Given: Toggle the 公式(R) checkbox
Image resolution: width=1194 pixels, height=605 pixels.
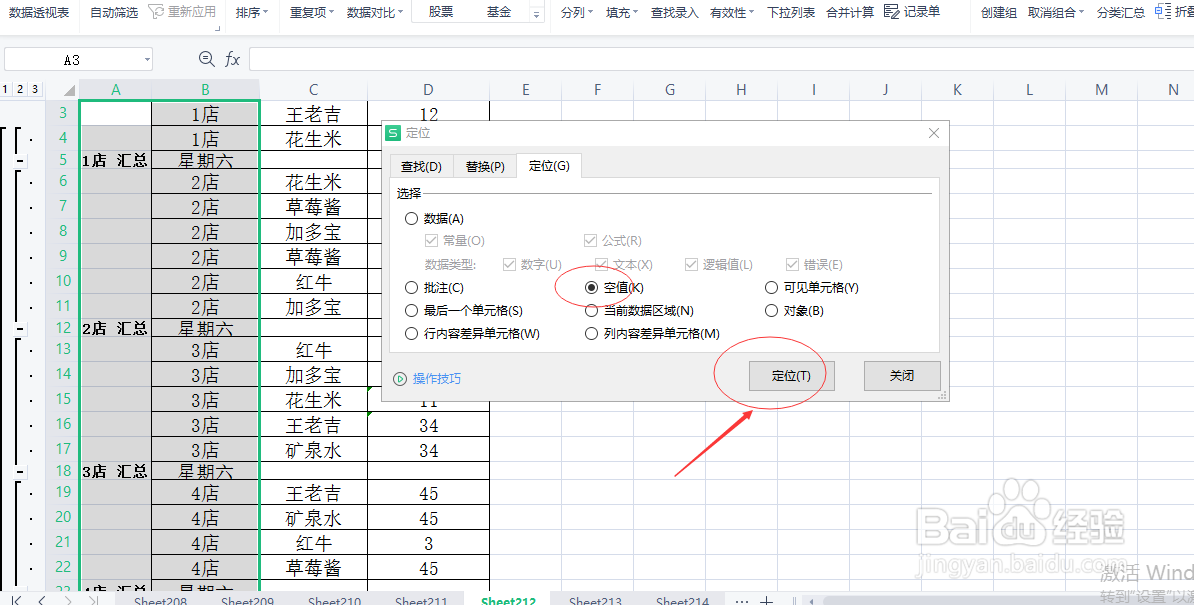Looking at the screenshot, I should pos(590,240).
